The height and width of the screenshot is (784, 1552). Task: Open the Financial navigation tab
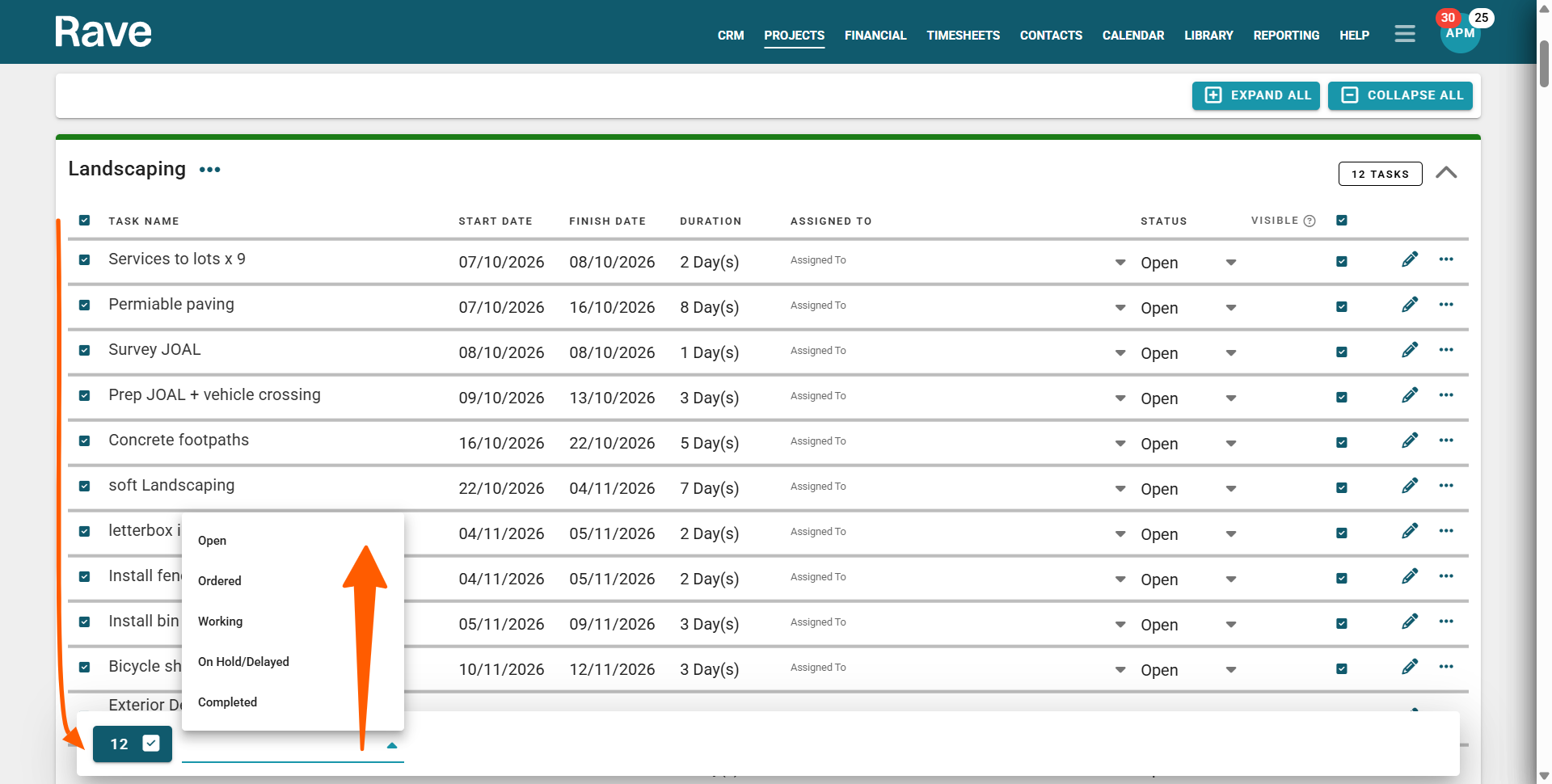(875, 36)
